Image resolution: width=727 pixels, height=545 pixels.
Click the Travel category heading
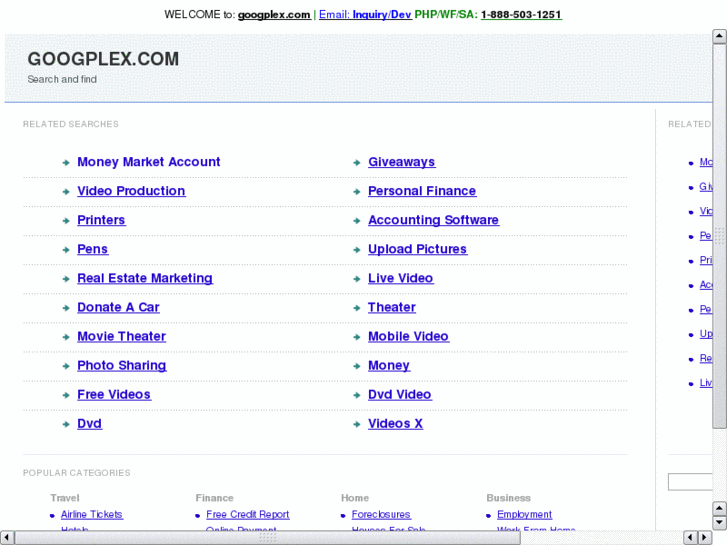click(x=65, y=498)
